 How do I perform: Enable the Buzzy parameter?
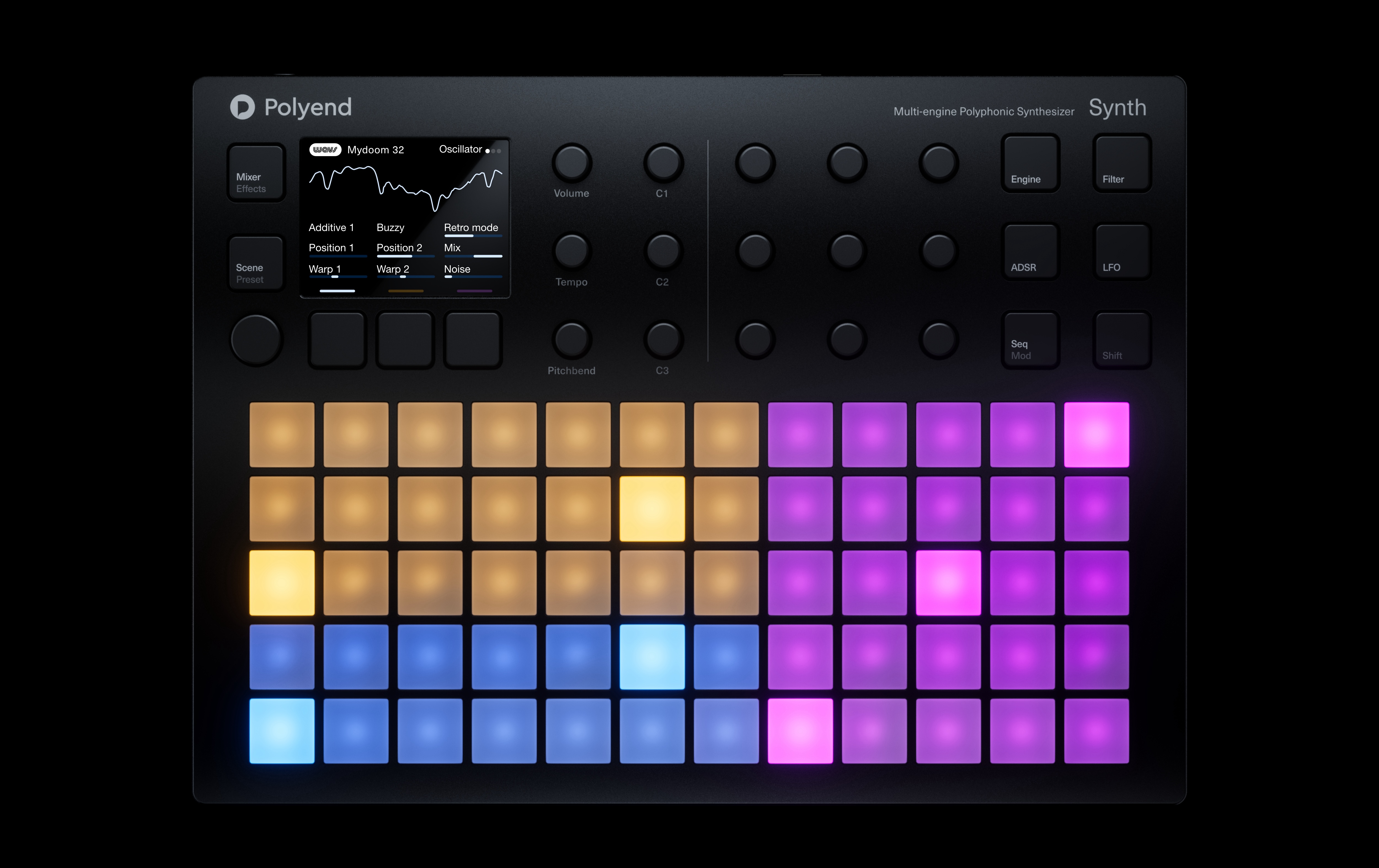click(x=390, y=227)
